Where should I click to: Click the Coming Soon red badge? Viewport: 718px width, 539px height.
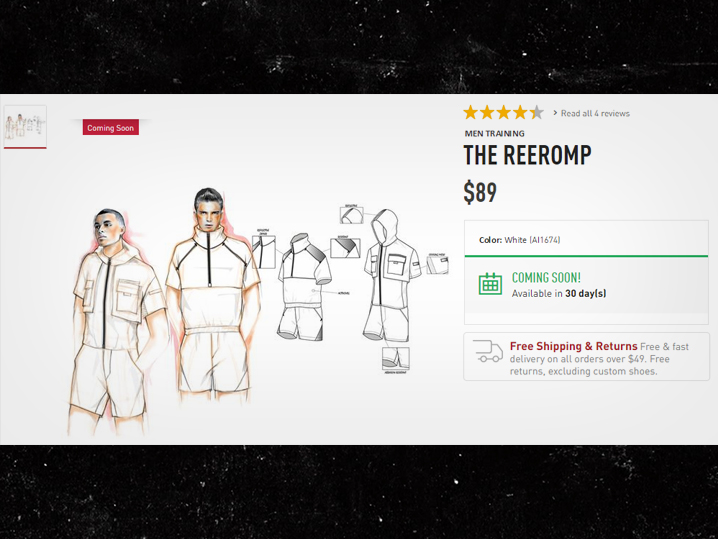point(111,128)
